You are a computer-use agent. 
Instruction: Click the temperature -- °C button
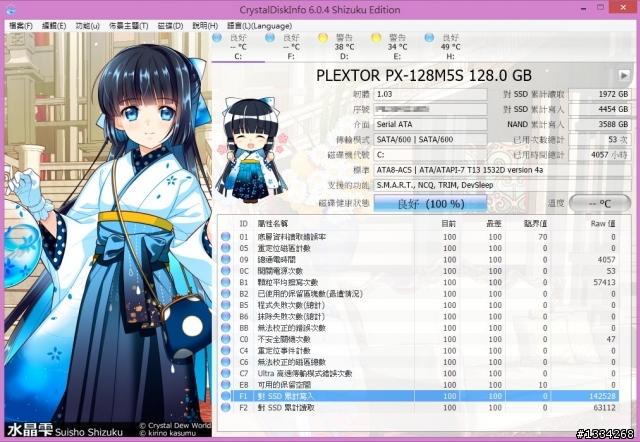pyautogui.click(x=600, y=203)
